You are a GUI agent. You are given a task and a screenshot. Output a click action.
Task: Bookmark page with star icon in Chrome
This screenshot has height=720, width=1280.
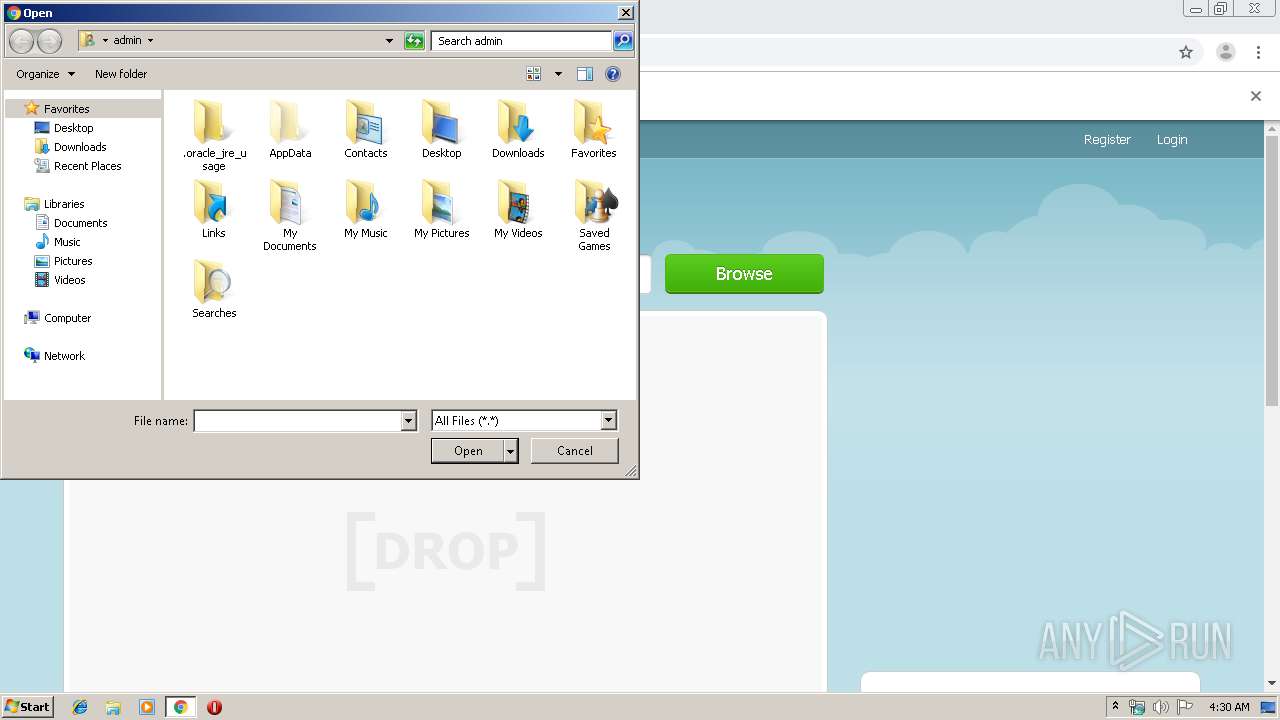tap(1186, 52)
